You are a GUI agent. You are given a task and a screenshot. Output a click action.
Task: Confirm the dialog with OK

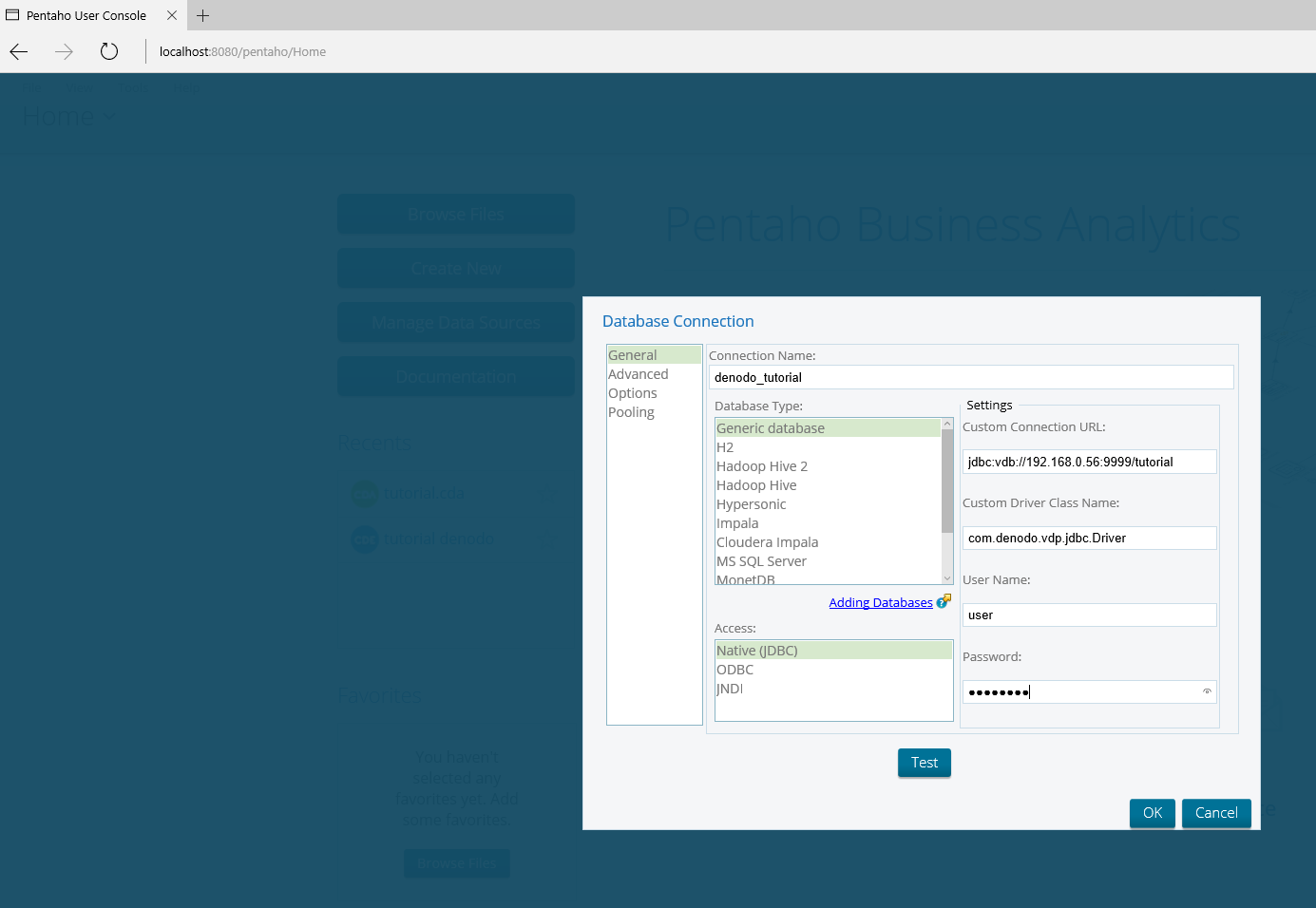point(1153,813)
